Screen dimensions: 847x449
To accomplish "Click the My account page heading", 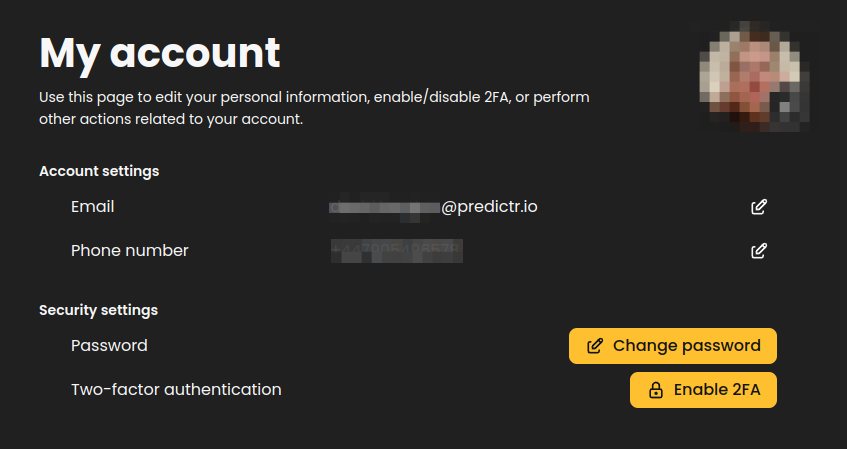I will pyautogui.click(x=159, y=53).
